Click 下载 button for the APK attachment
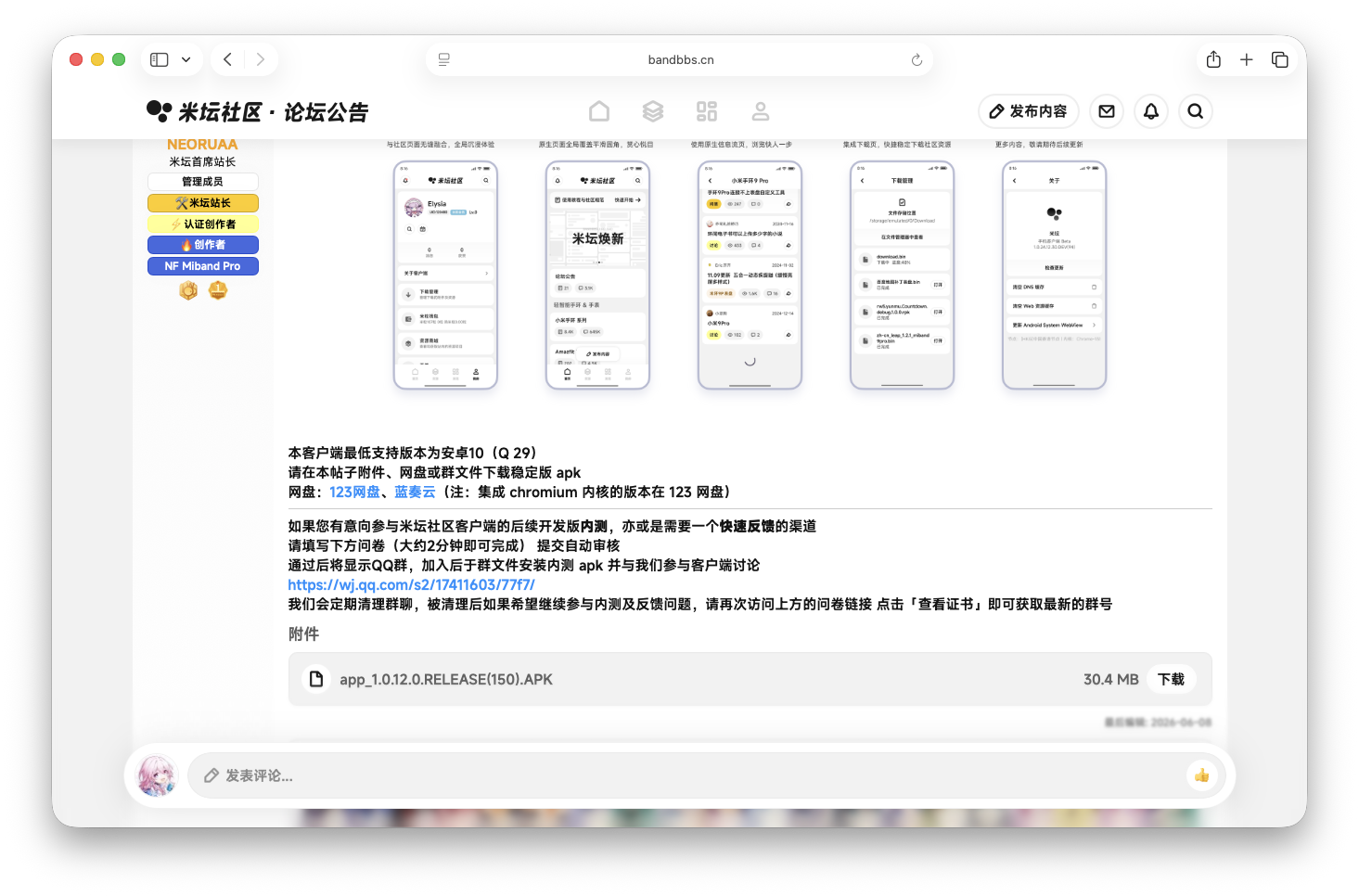Image resolution: width=1359 pixels, height=896 pixels. 1172,679
